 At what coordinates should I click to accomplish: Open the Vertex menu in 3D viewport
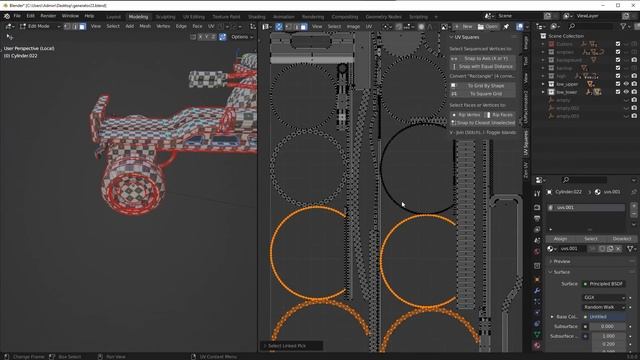click(x=163, y=26)
